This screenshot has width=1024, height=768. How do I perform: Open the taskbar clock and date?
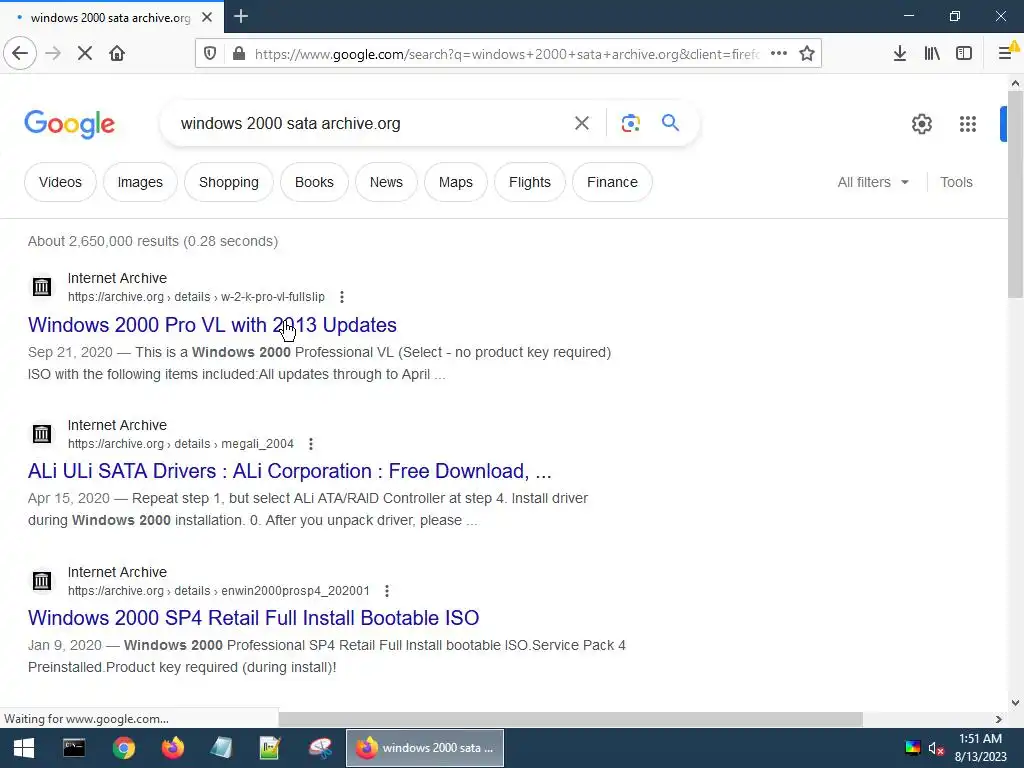tap(980, 748)
